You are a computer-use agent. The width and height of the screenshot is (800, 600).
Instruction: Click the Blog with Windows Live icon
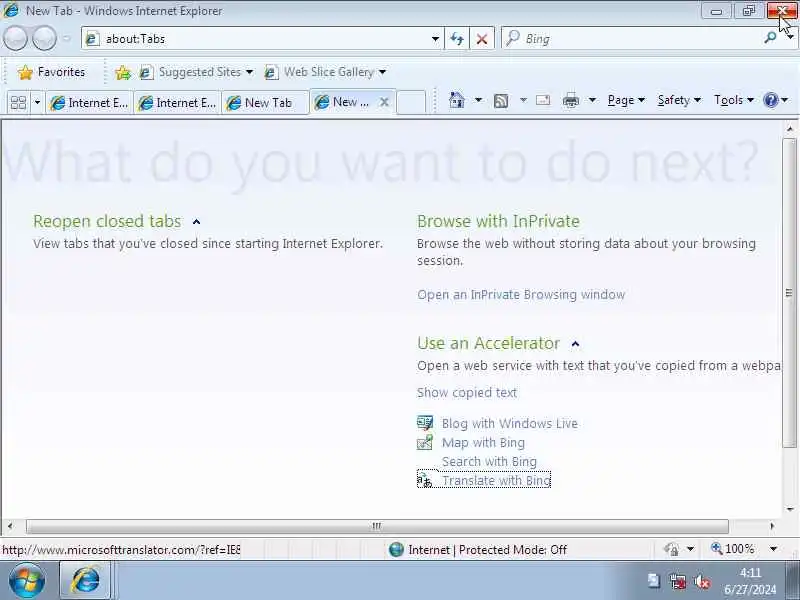[x=425, y=423]
